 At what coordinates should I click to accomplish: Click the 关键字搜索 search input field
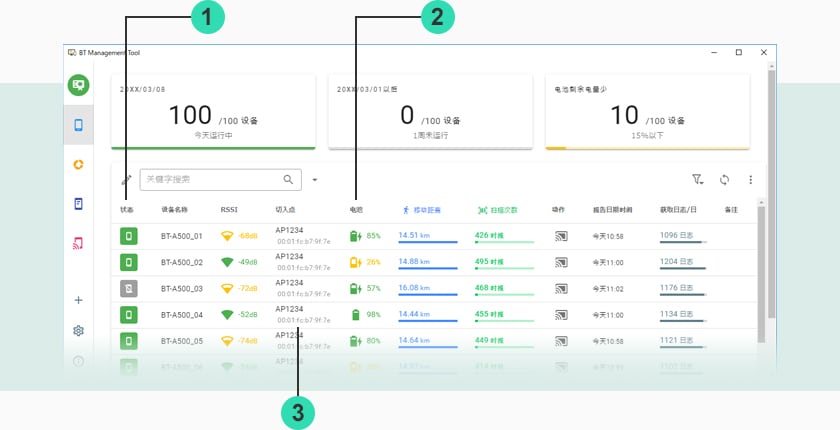tap(210, 180)
